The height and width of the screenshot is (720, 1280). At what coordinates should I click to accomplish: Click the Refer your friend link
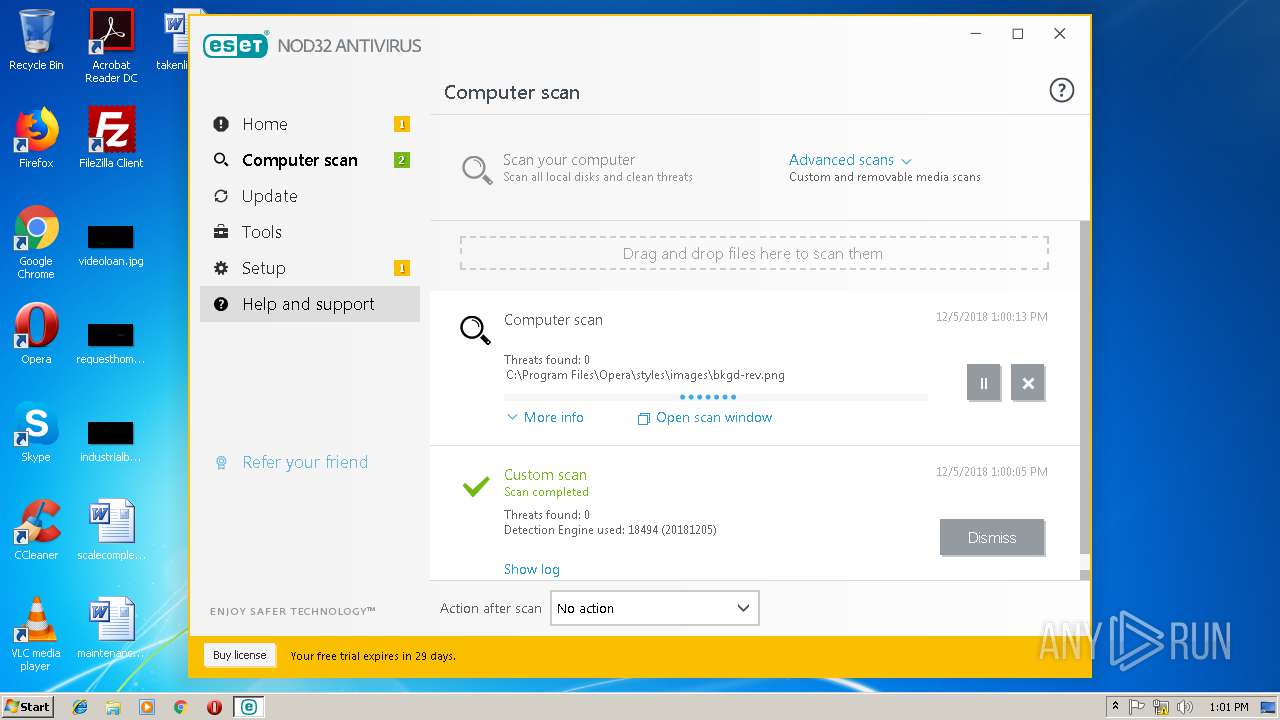[305, 462]
